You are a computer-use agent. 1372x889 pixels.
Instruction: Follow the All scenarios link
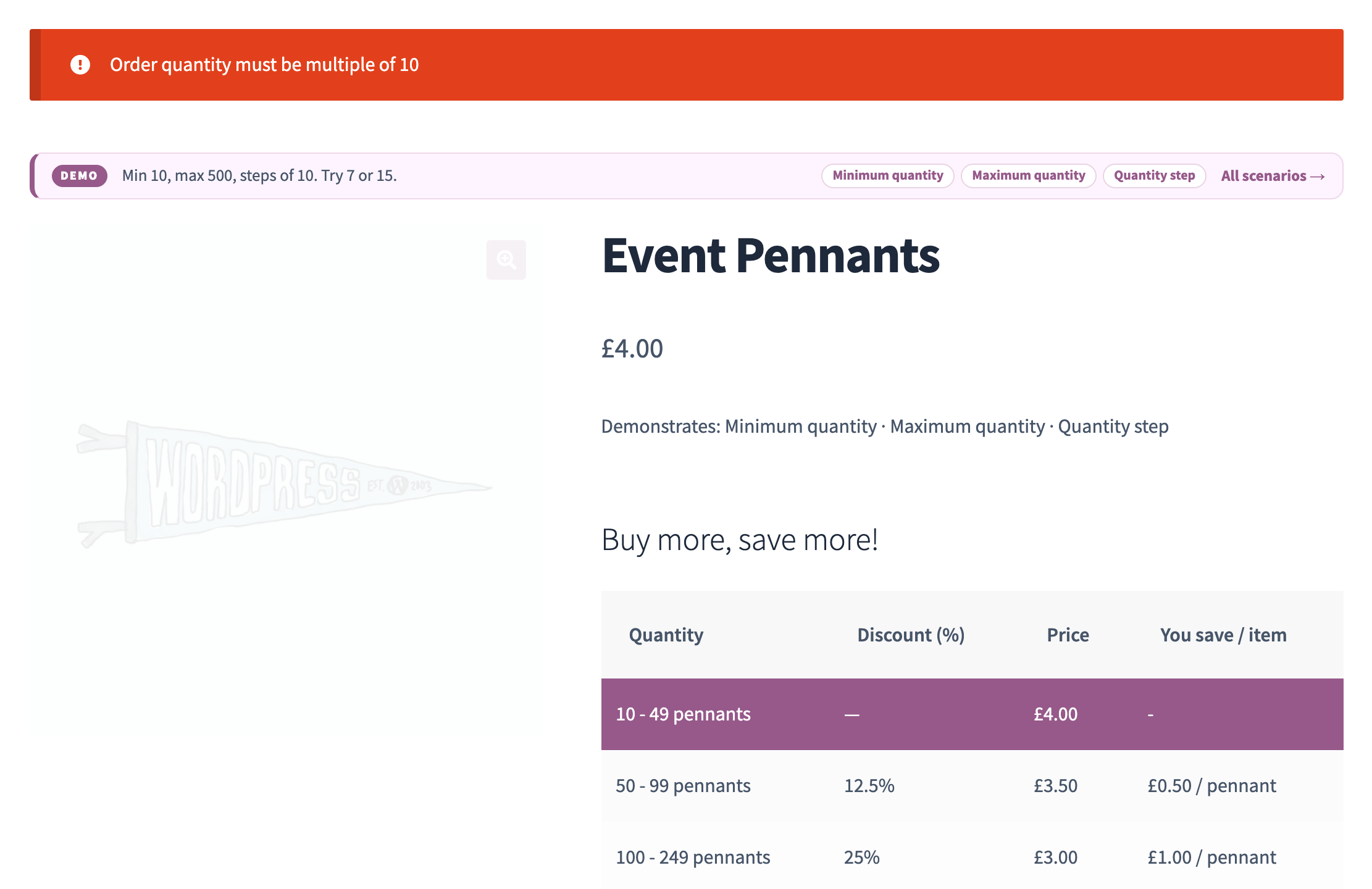click(1273, 176)
